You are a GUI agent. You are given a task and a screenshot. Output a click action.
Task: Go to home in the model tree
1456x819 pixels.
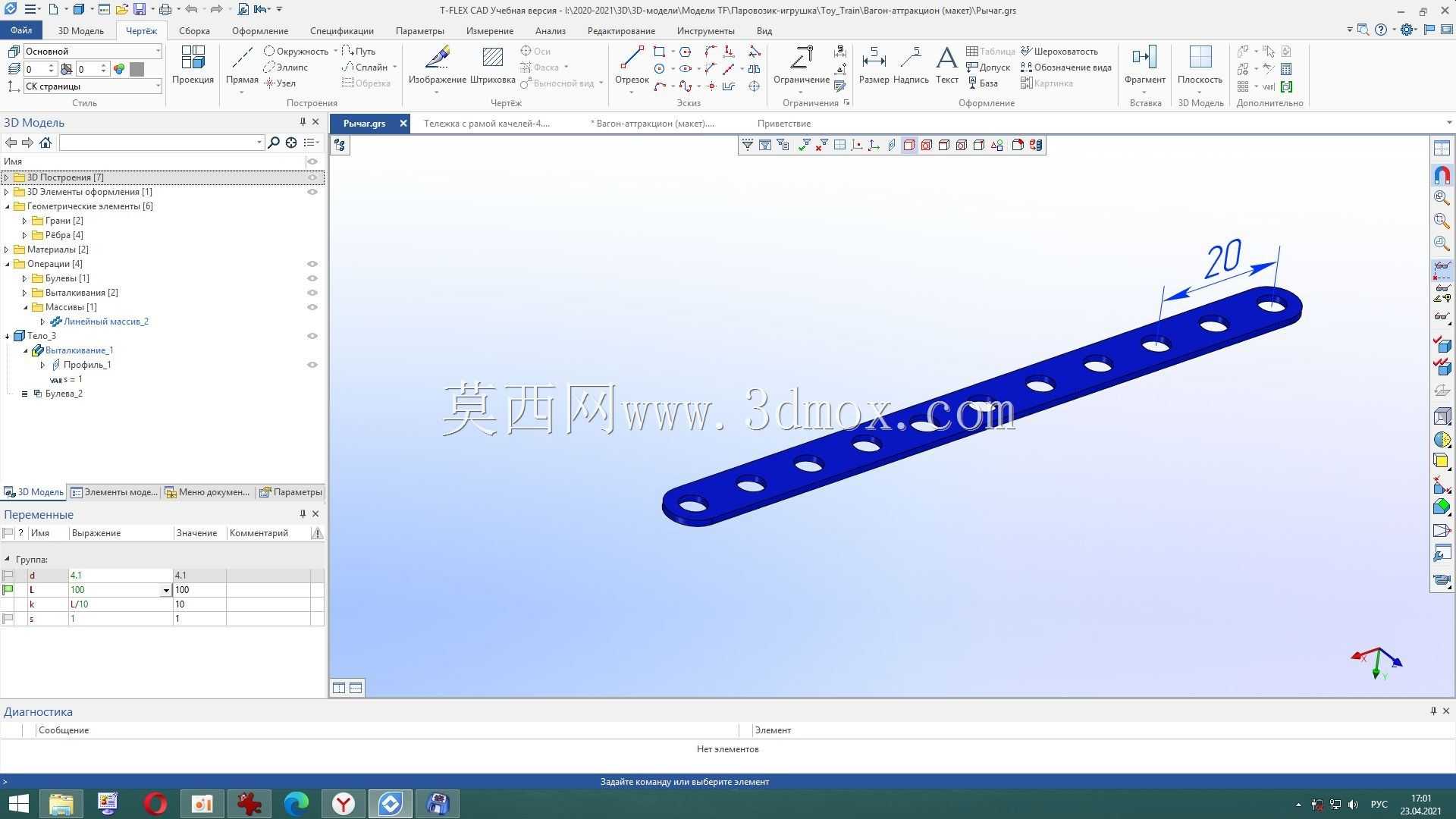(45, 143)
